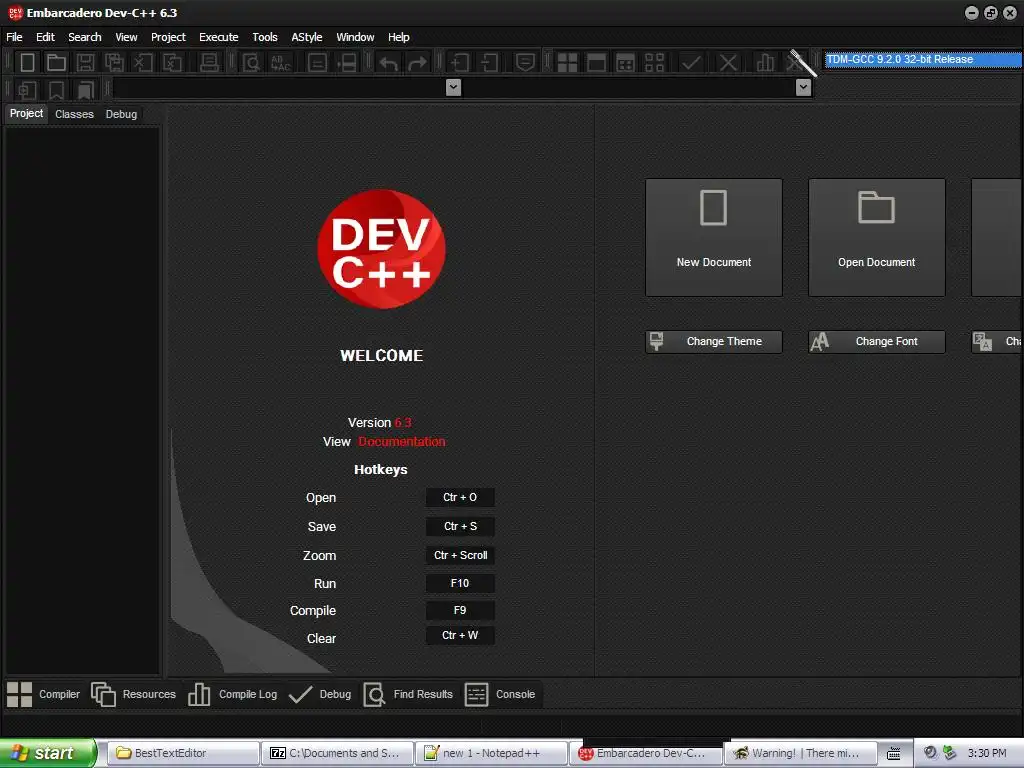1024x768 pixels.
Task: Click the Open file folder toolbar icon
Action: 56,63
